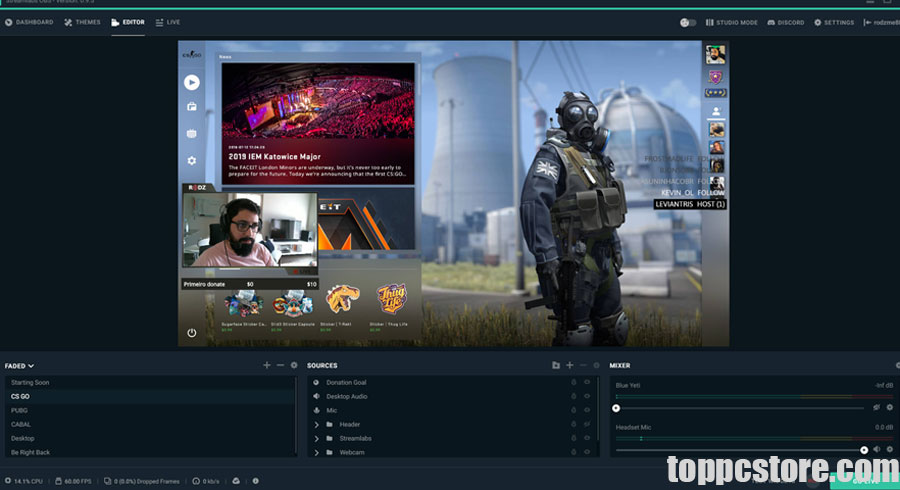
Task: Select the Editor tab
Action: point(128,22)
